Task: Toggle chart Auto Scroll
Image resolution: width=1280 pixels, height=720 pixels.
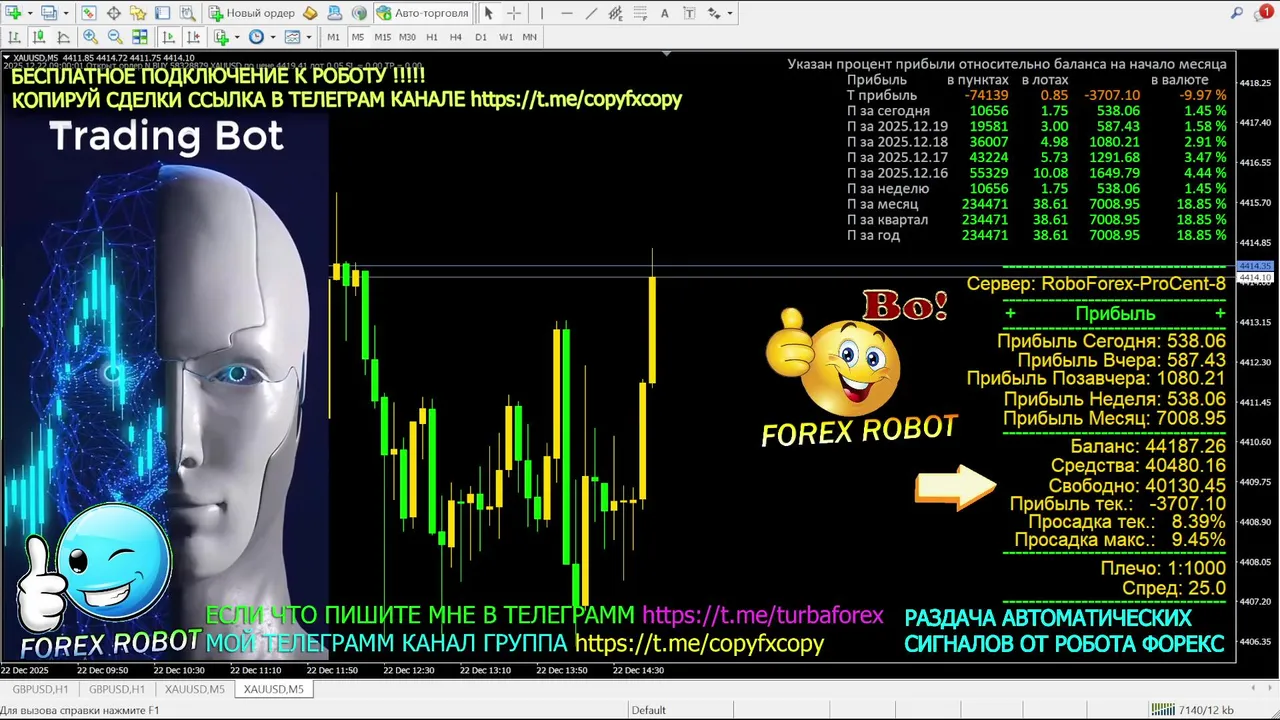Action: tap(168, 37)
